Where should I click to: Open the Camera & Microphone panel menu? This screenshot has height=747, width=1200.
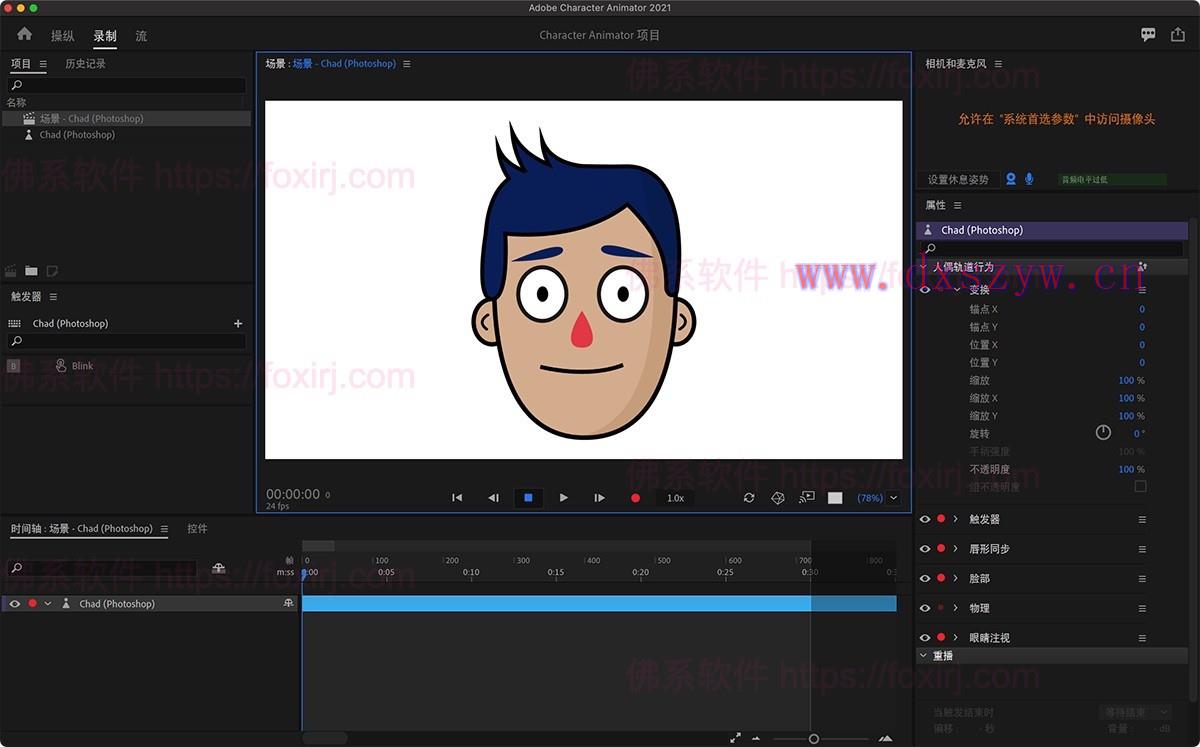(x=998, y=64)
